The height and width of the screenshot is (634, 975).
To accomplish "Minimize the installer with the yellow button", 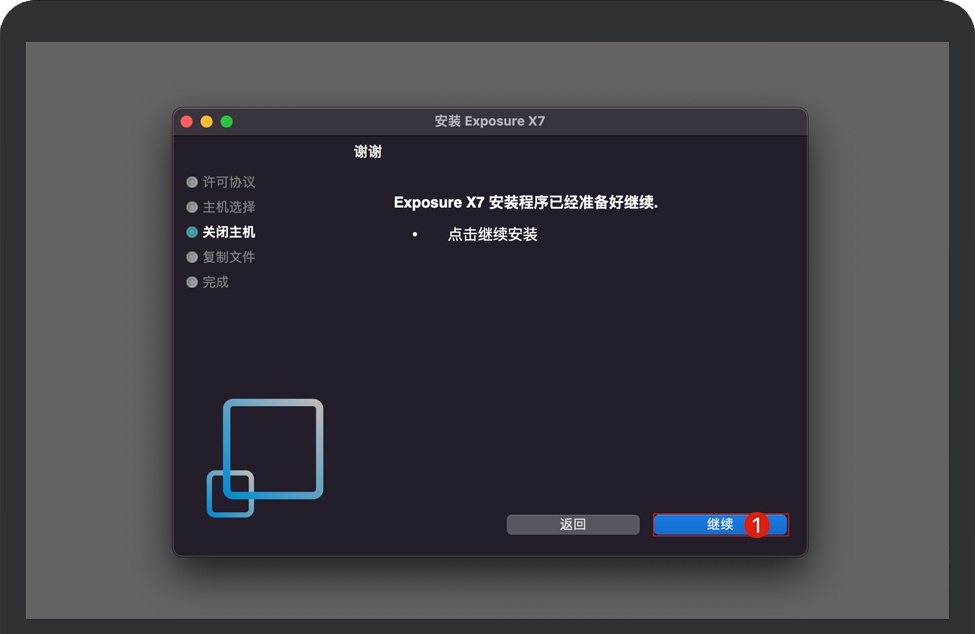I will pos(206,122).
